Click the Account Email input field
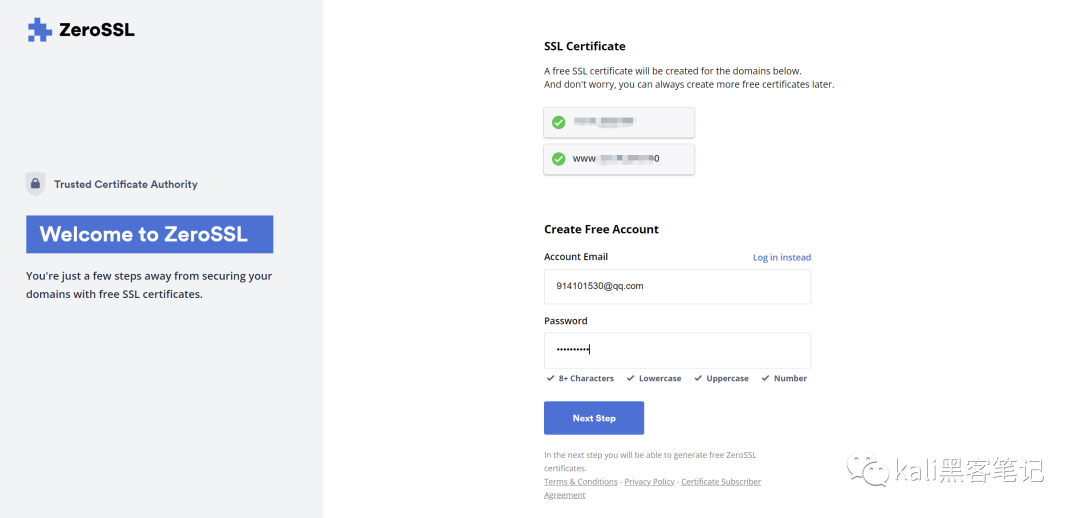The image size is (1080, 518). click(677, 286)
